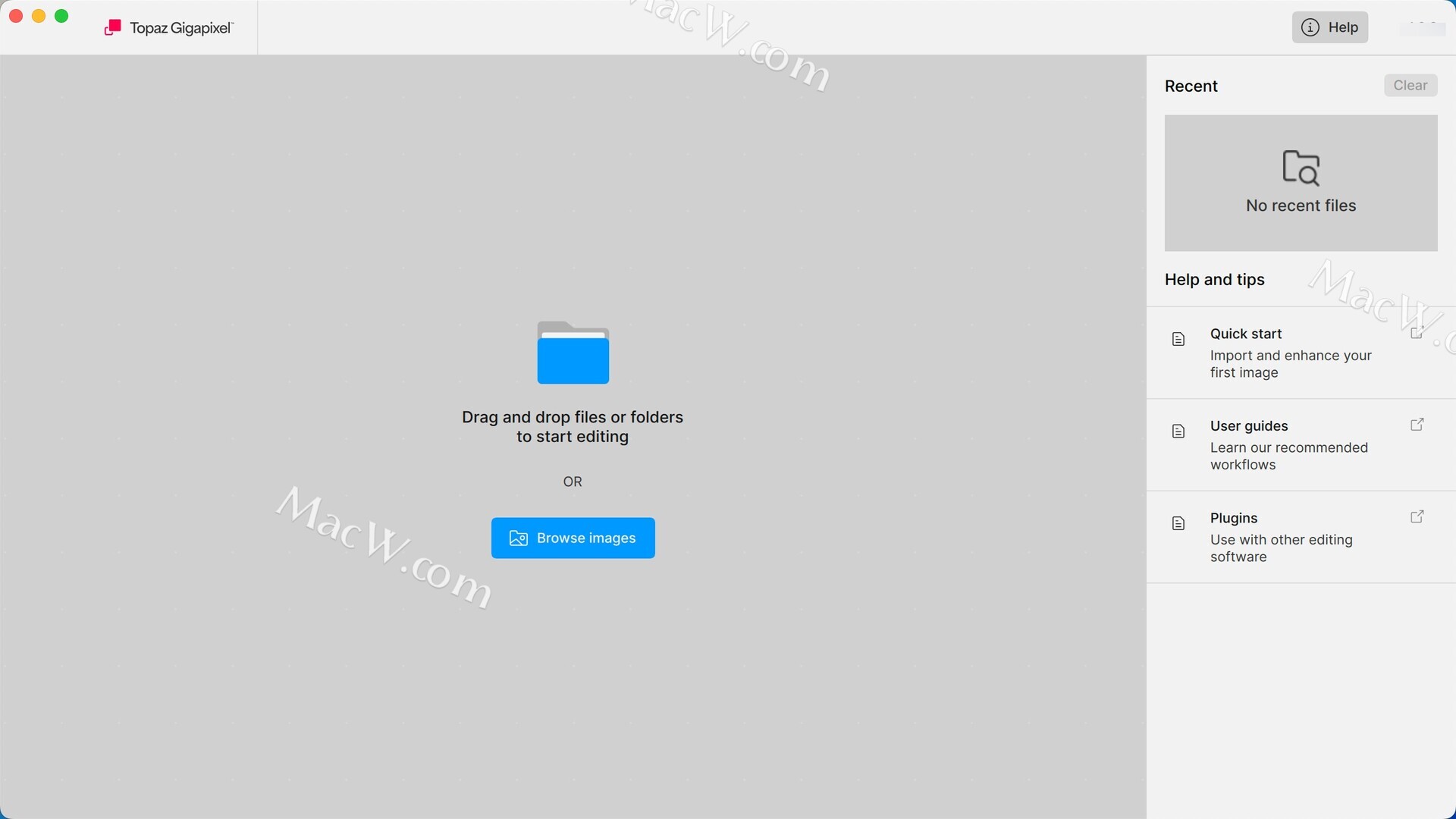The image size is (1456, 819).
Task: Minimize the window with the yellow button
Action: coord(39,16)
